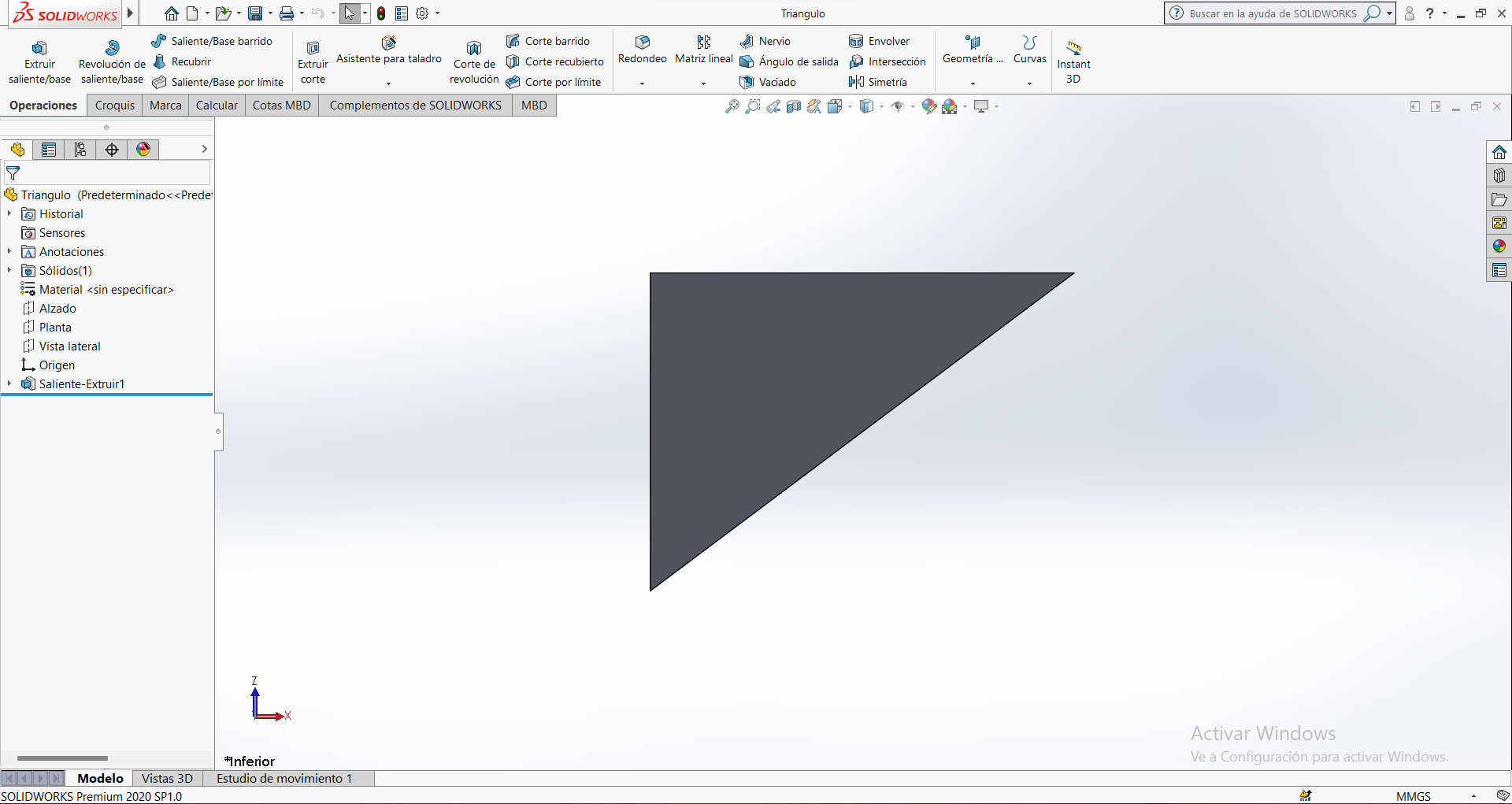Image resolution: width=1512 pixels, height=804 pixels.
Task: Switch to PropertyManager tab icon
Action: pyautogui.click(x=49, y=150)
